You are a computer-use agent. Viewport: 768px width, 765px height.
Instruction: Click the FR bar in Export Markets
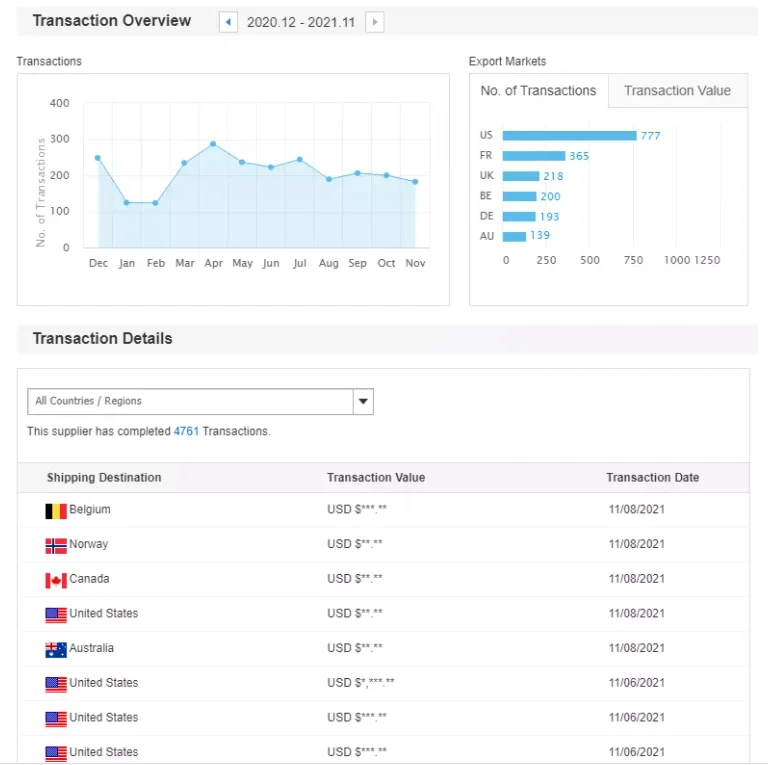click(533, 156)
